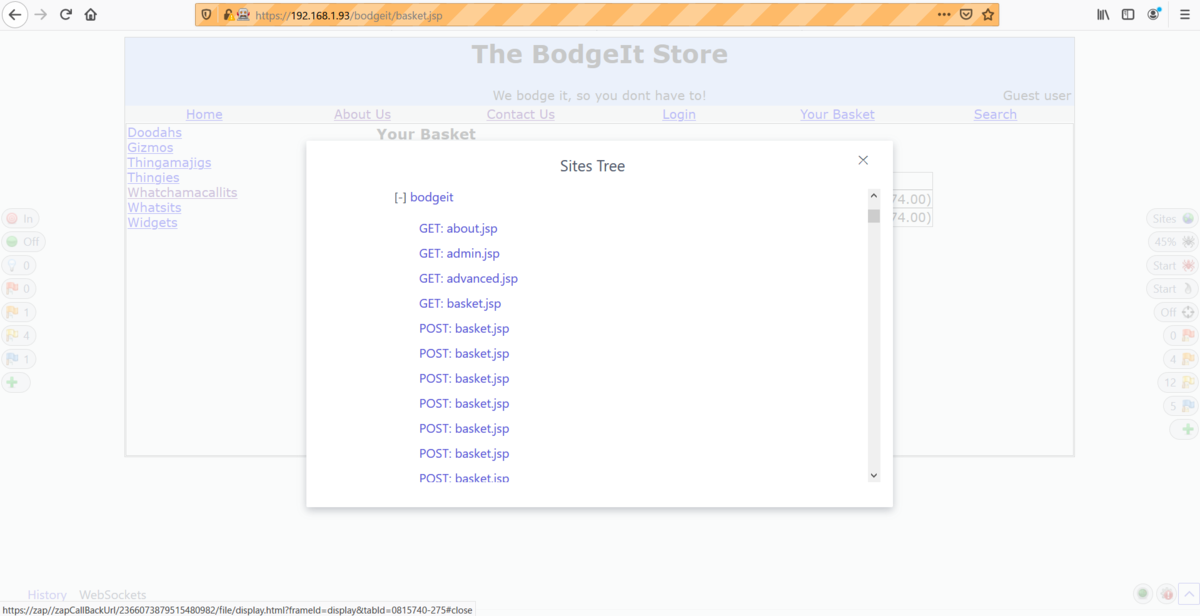Screen dimensions: 1200x616
Task: Click the Sites Tree scrollbar down arrow
Action: point(873,476)
